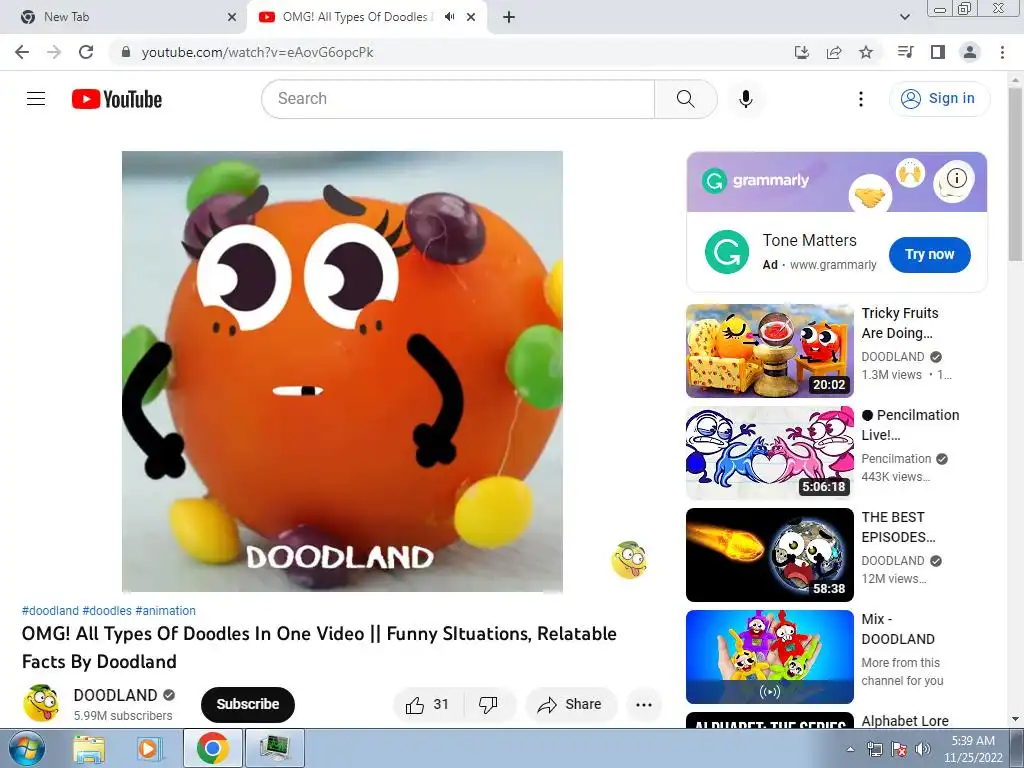1024x768 pixels.
Task: Dislike the video with thumbs down
Action: [488, 705]
